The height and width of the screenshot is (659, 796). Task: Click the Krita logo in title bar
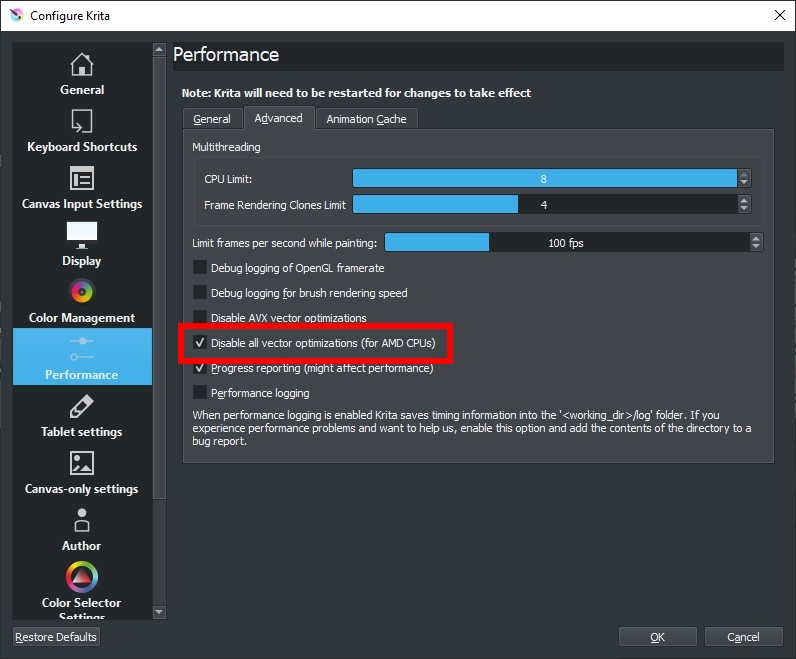16,15
